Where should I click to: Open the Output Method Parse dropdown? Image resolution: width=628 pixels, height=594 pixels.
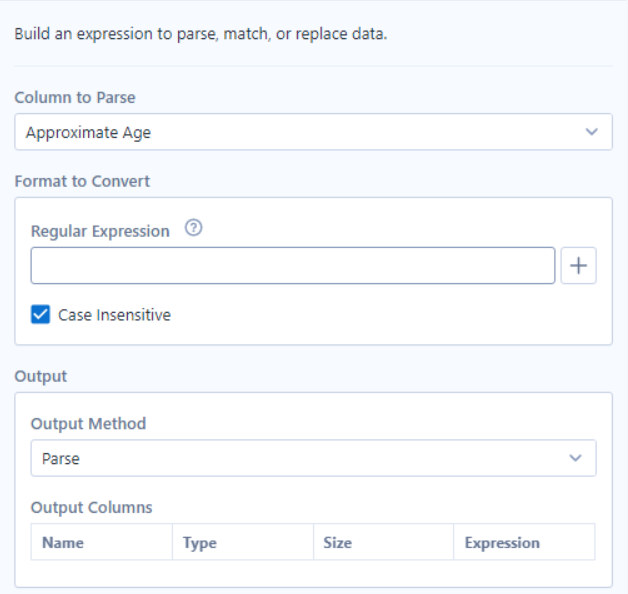click(313, 458)
